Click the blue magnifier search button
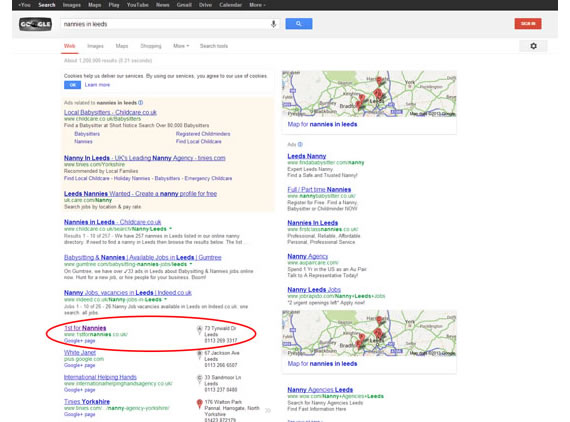The width and height of the screenshot is (570, 422). coord(298,24)
